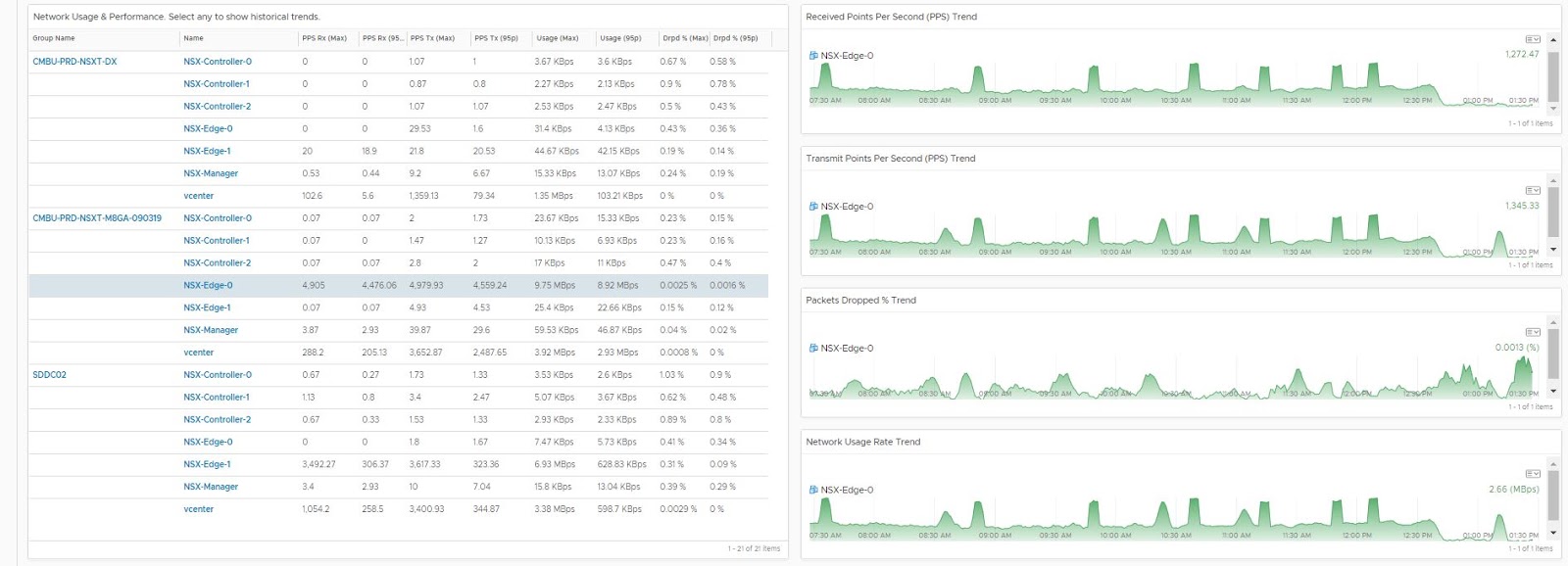
Task: Click the VM icon in Transmit PPS Trend chart
Action: pos(812,207)
